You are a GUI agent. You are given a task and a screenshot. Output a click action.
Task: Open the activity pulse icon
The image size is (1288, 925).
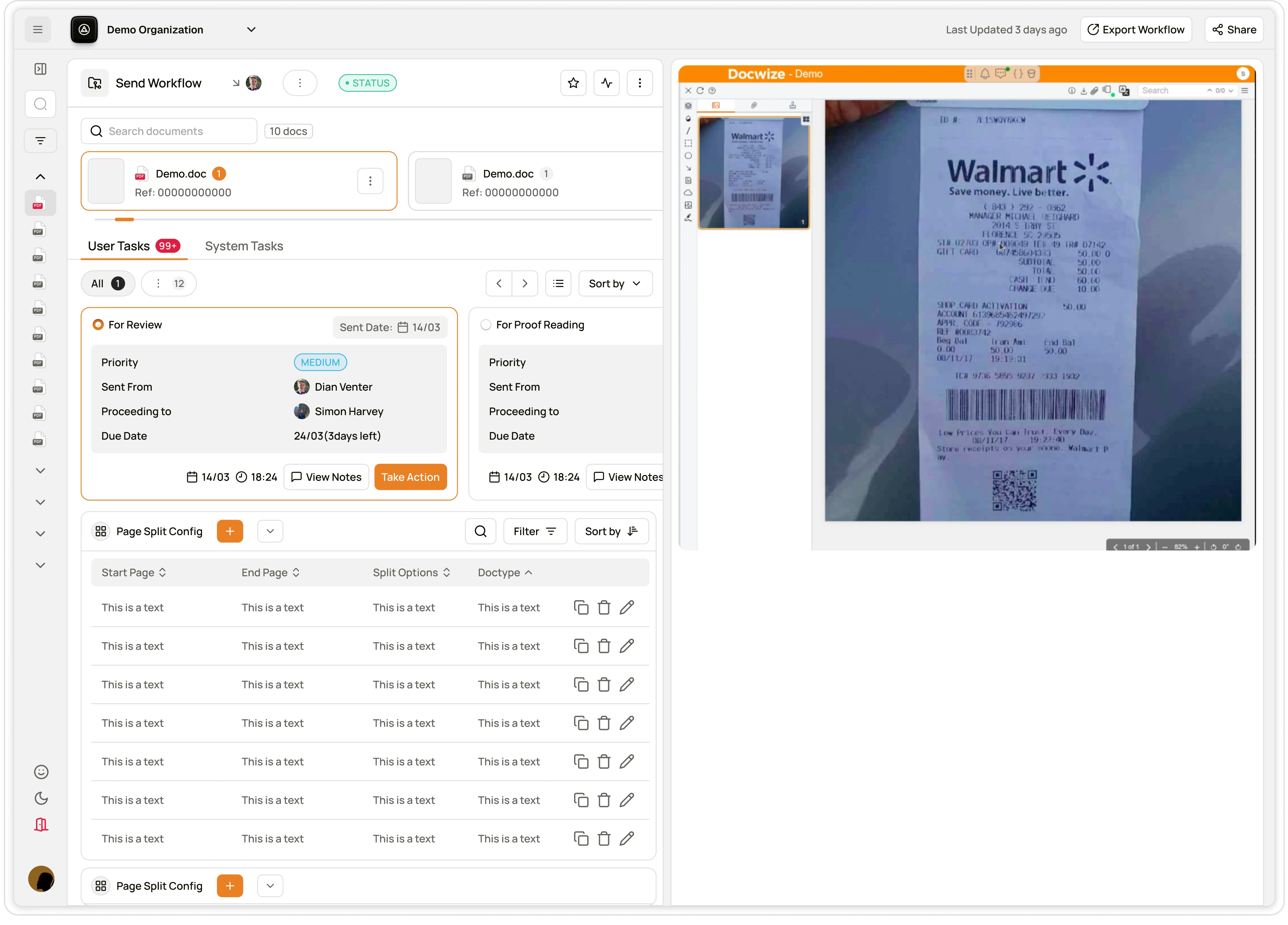click(x=607, y=83)
